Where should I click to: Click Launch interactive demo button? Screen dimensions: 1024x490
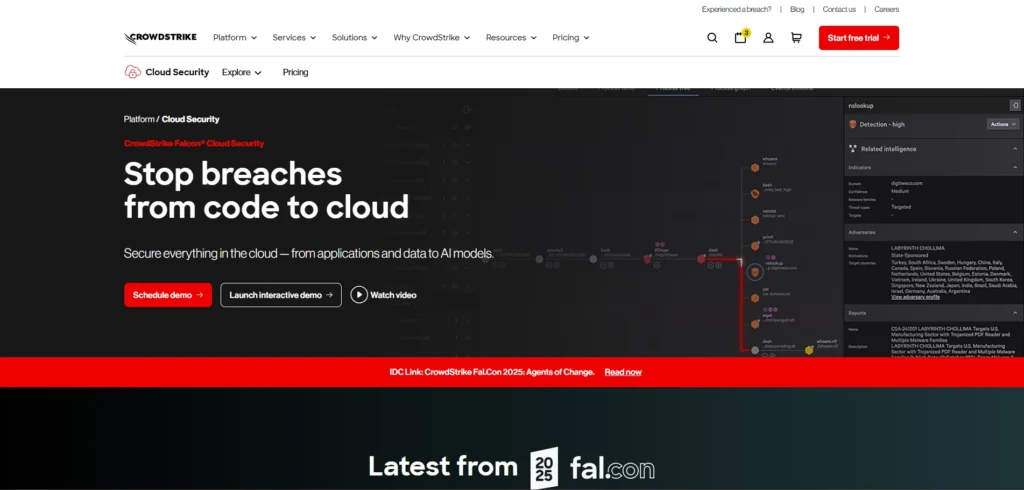(x=281, y=295)
